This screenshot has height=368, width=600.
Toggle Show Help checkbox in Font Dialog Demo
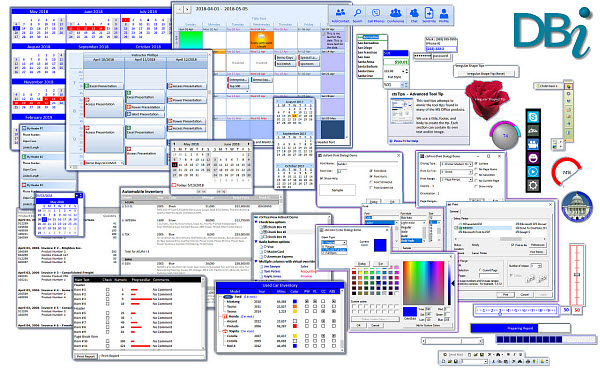pos(322,179)
